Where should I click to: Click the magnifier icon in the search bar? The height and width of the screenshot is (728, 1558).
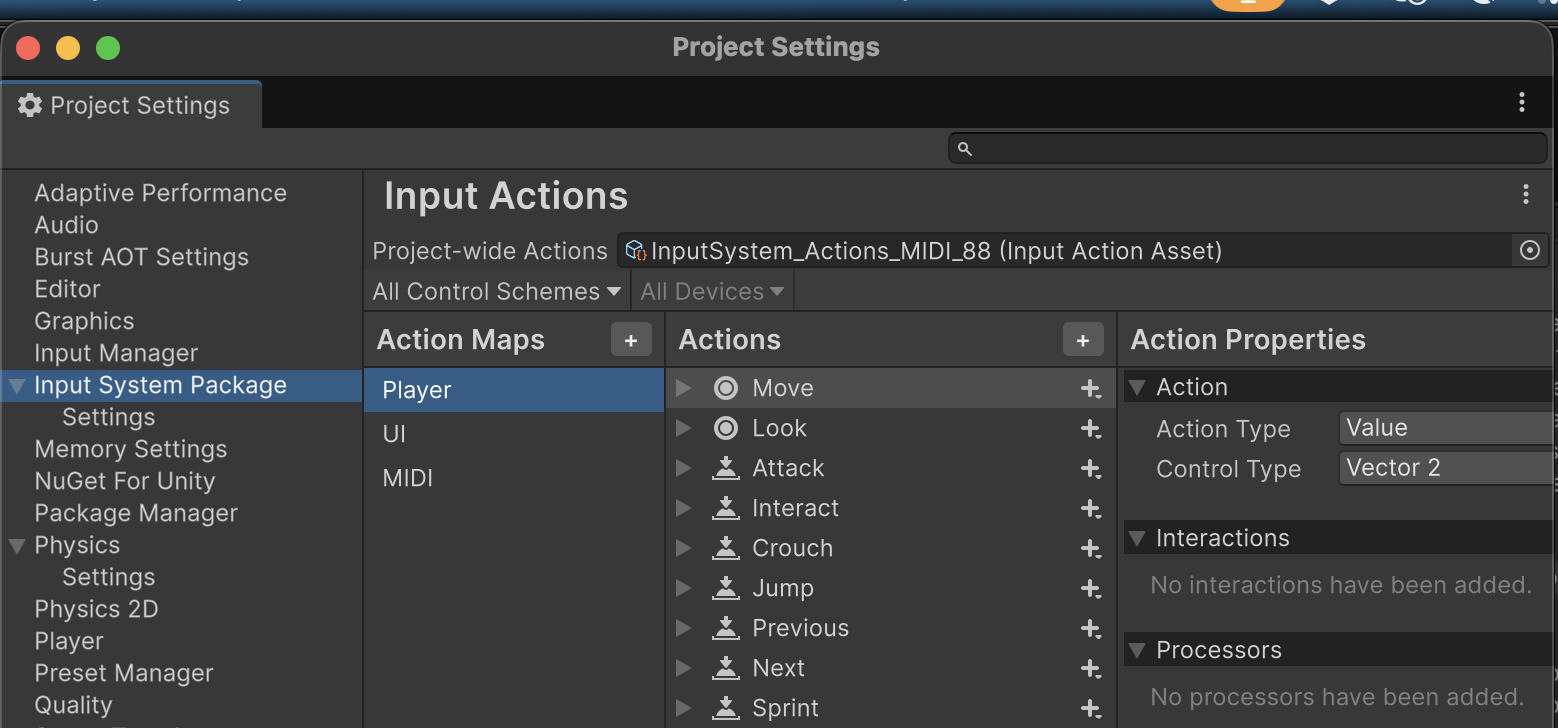(x=963, y=148)
